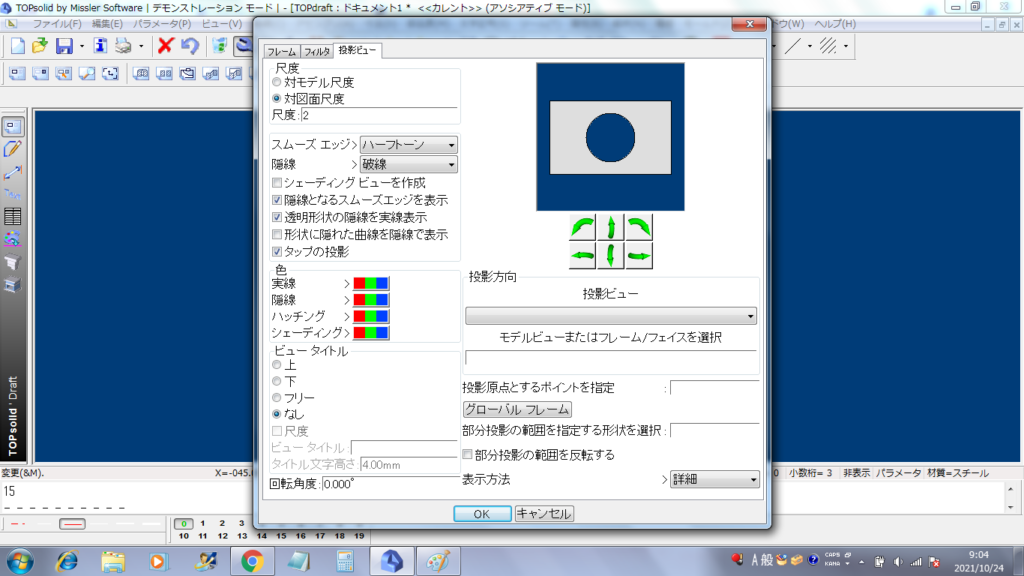Click the パラメータ status bar button
The width and height of the screenshot is (1024, 576).
click(899, 473)
